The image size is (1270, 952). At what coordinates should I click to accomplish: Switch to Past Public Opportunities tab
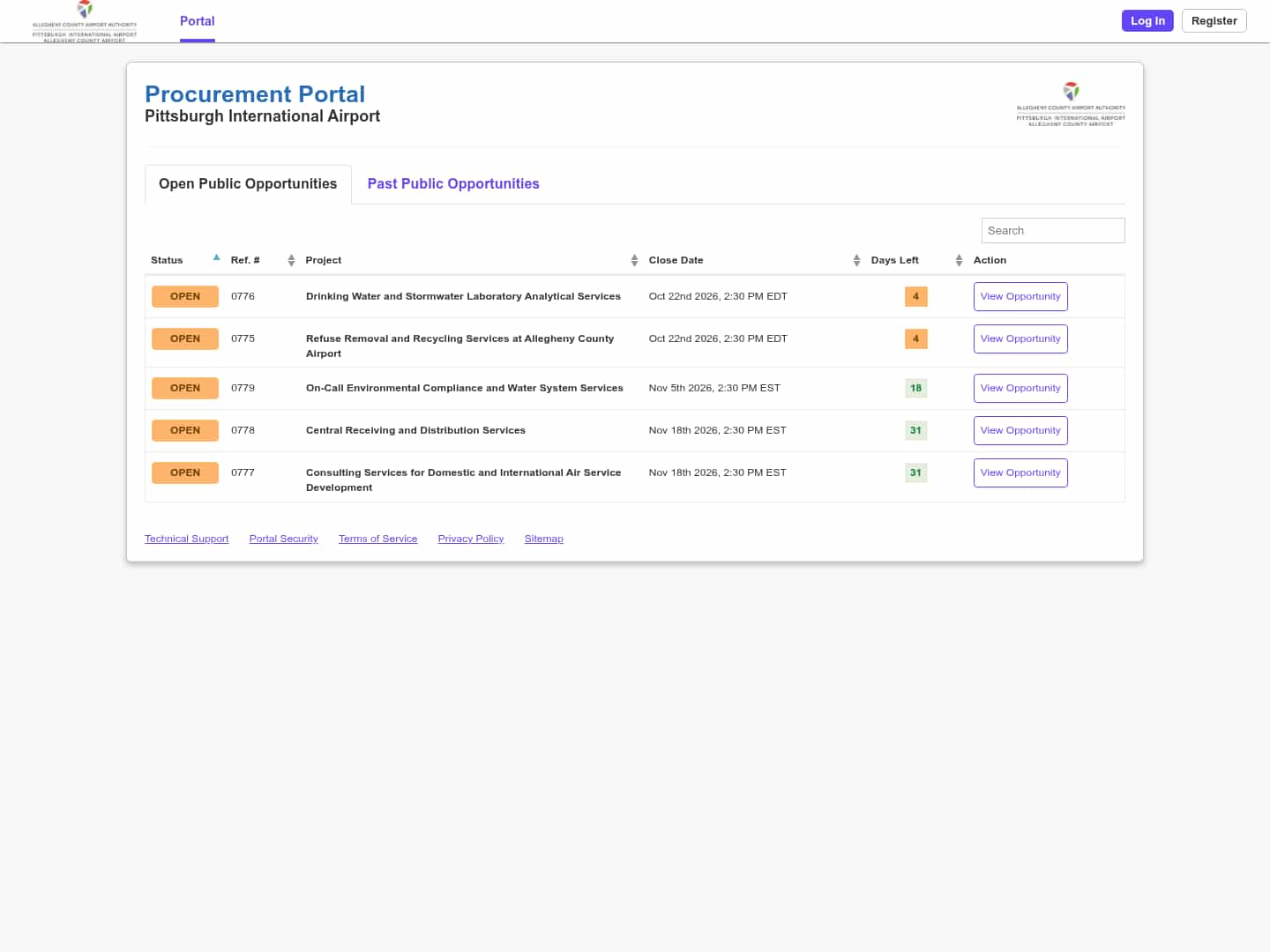[453, 183]
